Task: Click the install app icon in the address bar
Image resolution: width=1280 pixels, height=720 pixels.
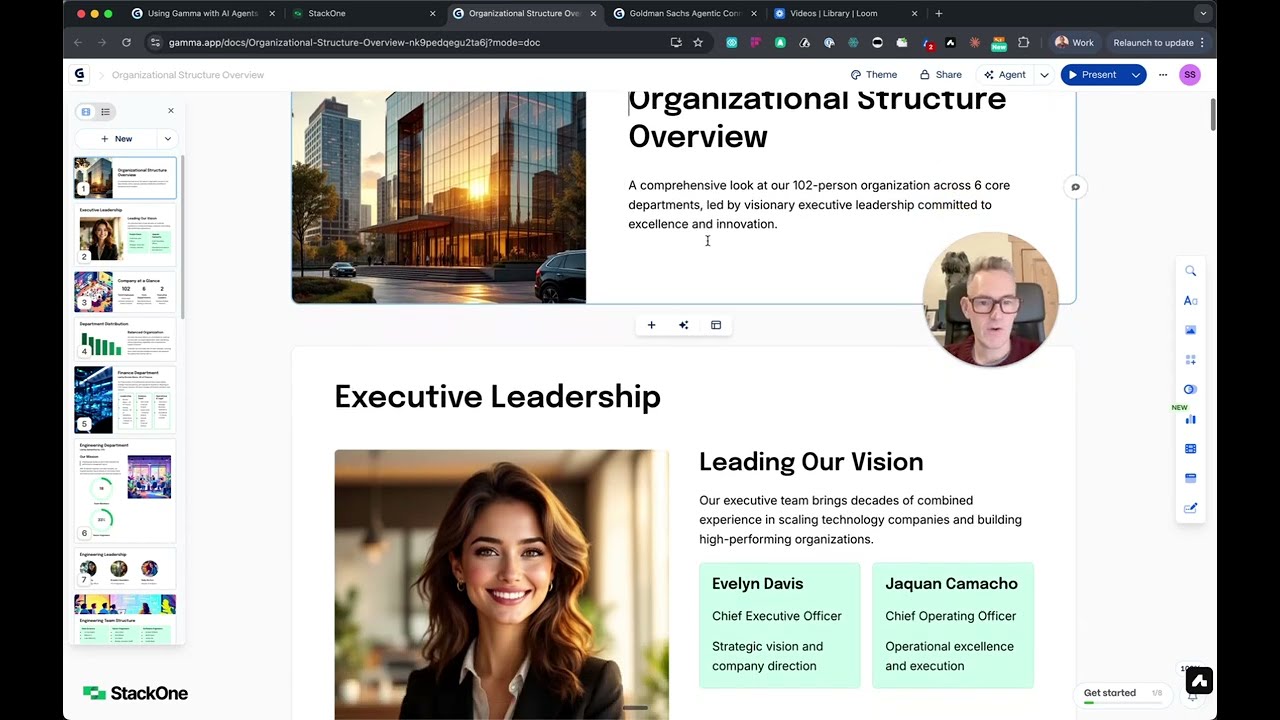Action: coord(676,42)
